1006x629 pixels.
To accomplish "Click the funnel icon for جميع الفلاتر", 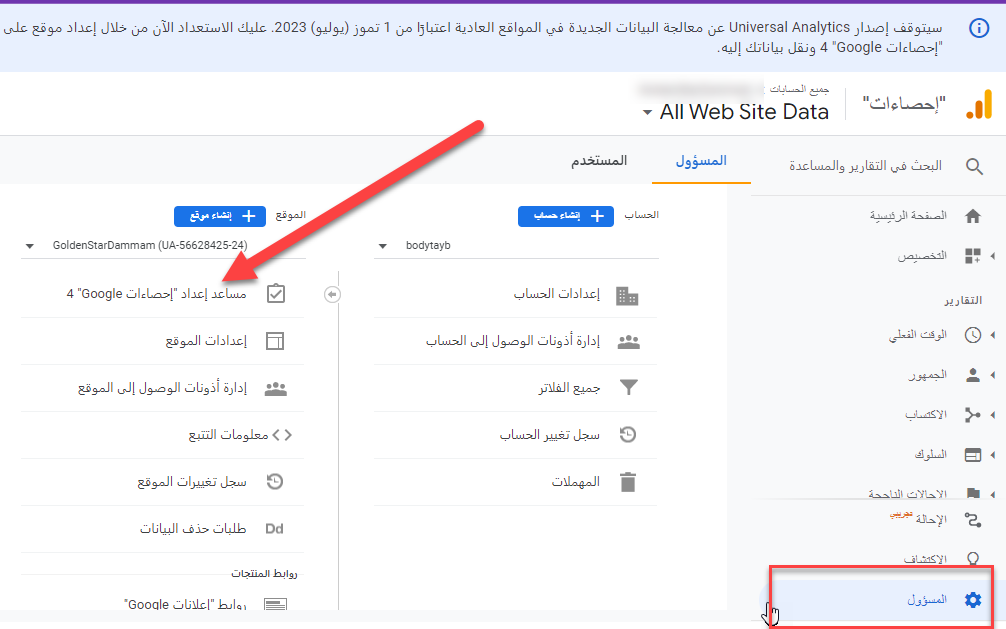I will point(629,387).
